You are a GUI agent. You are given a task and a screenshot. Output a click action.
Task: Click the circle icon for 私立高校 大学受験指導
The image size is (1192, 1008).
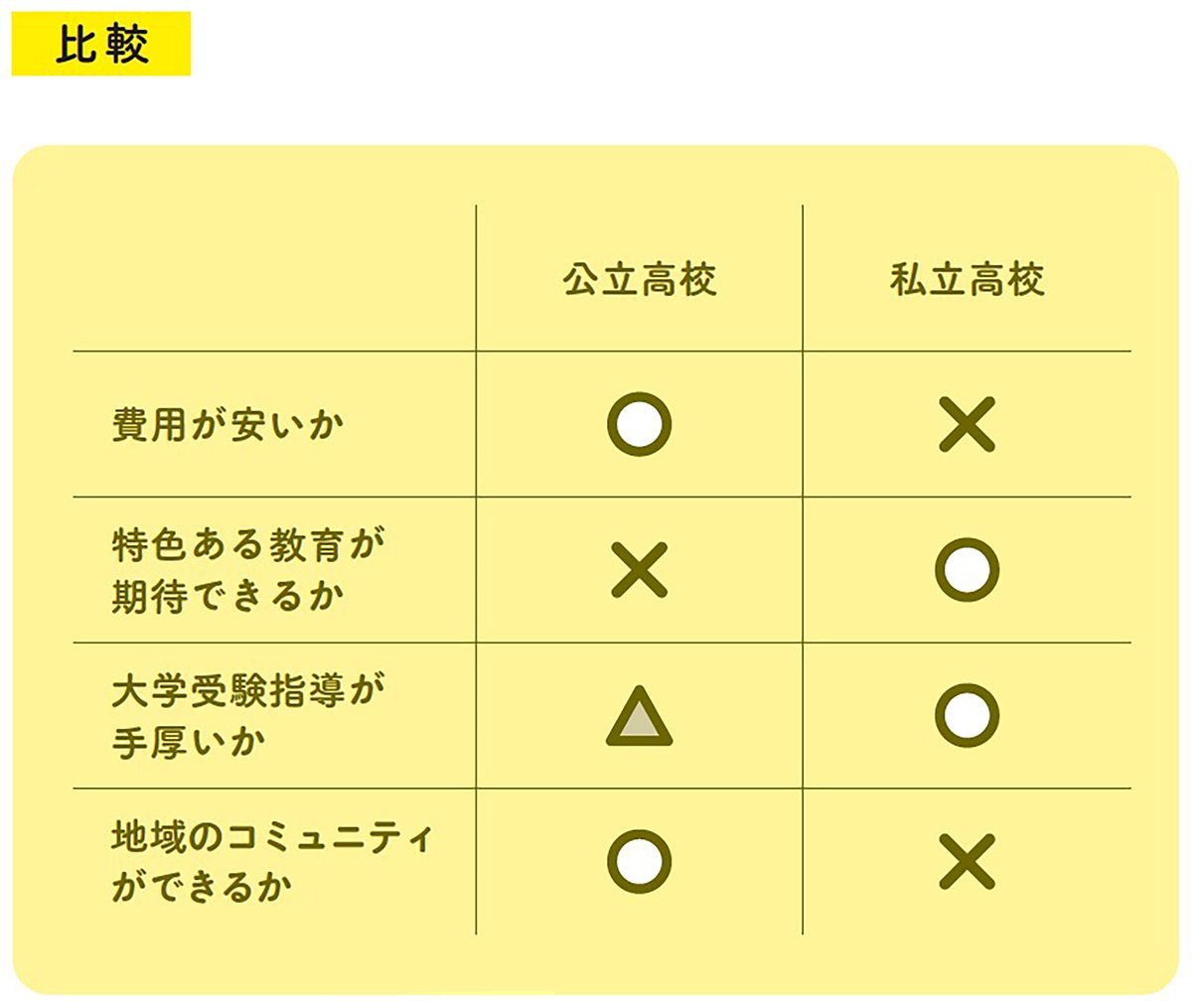point(967,716)
